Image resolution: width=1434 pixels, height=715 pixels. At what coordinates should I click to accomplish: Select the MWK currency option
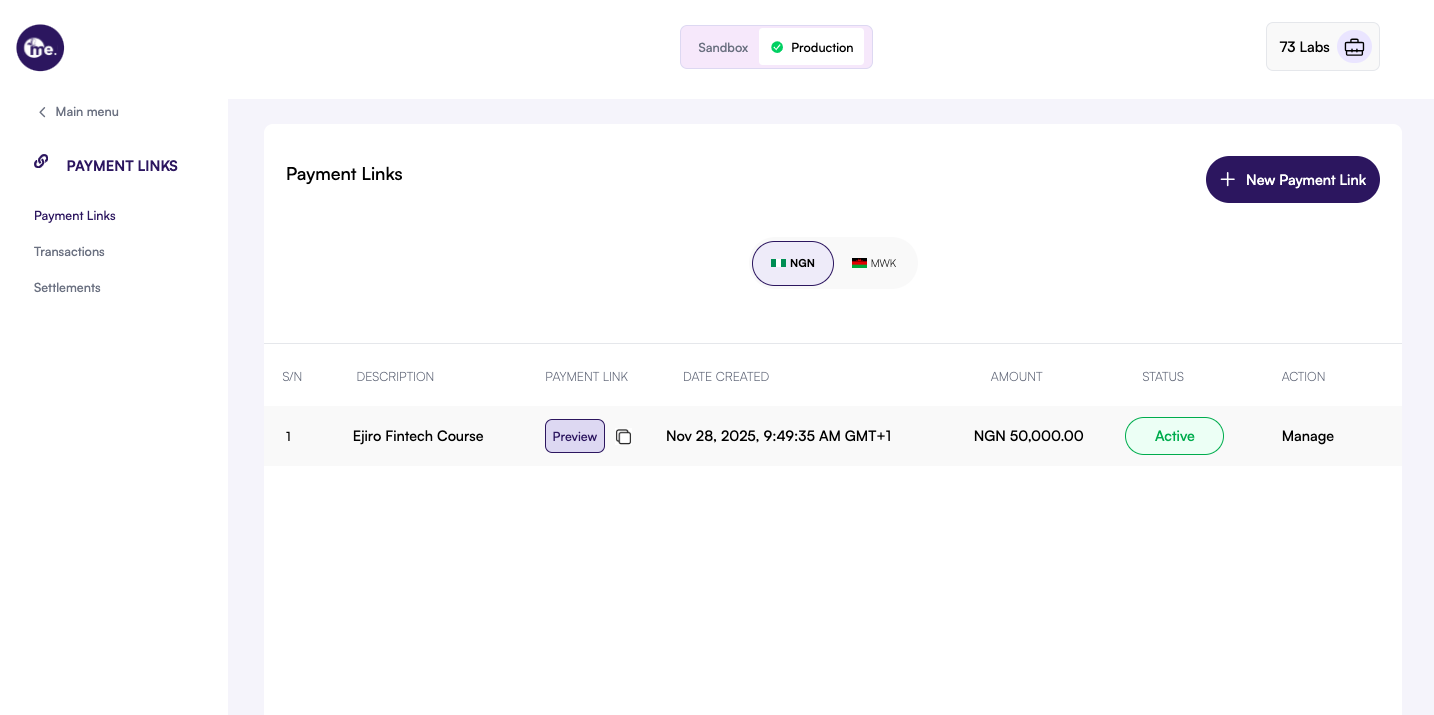[873, 263]
